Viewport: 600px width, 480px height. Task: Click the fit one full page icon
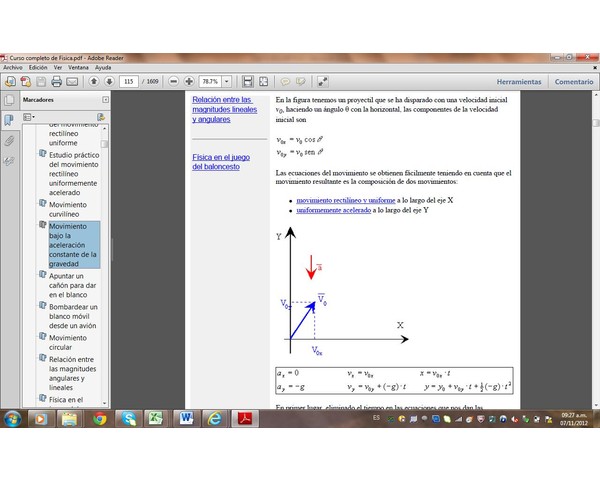click(264, 82)
